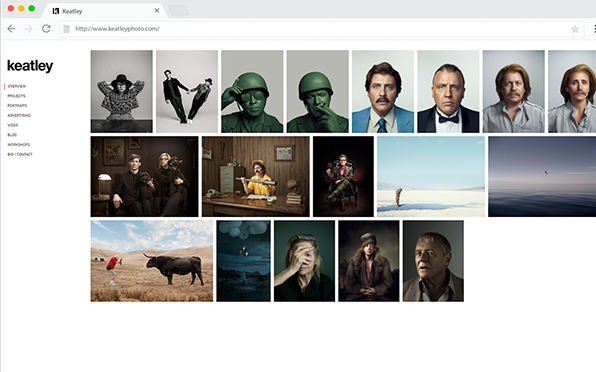Image resolution: width=596 pixels, height=372 pixels.
Task: Open the elderly man in beige jacket portrait
Action: pyautogui.click(x=433, y=261)
